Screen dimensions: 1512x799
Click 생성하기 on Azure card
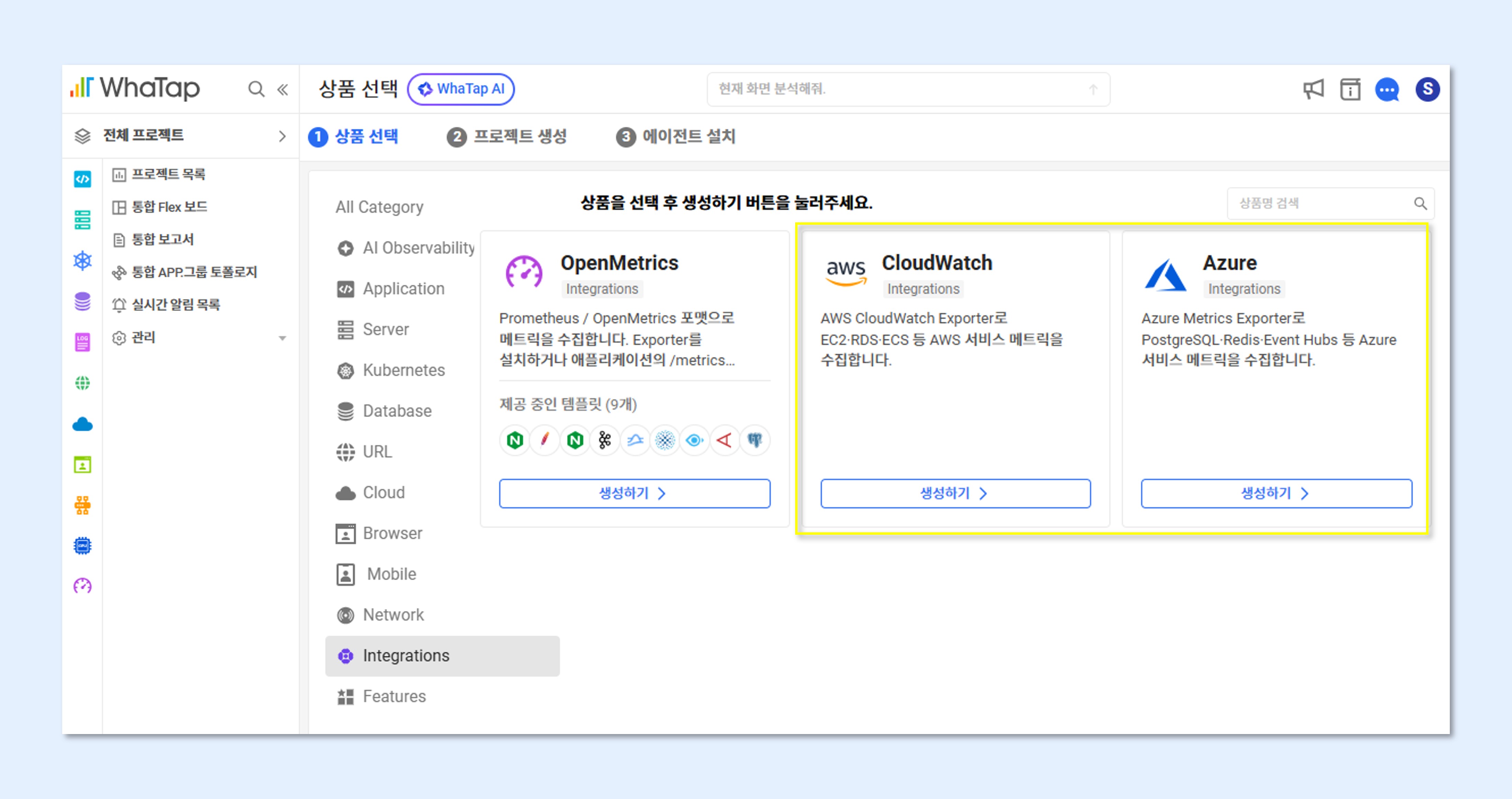pyautogui.click(x=1276, y=493)
